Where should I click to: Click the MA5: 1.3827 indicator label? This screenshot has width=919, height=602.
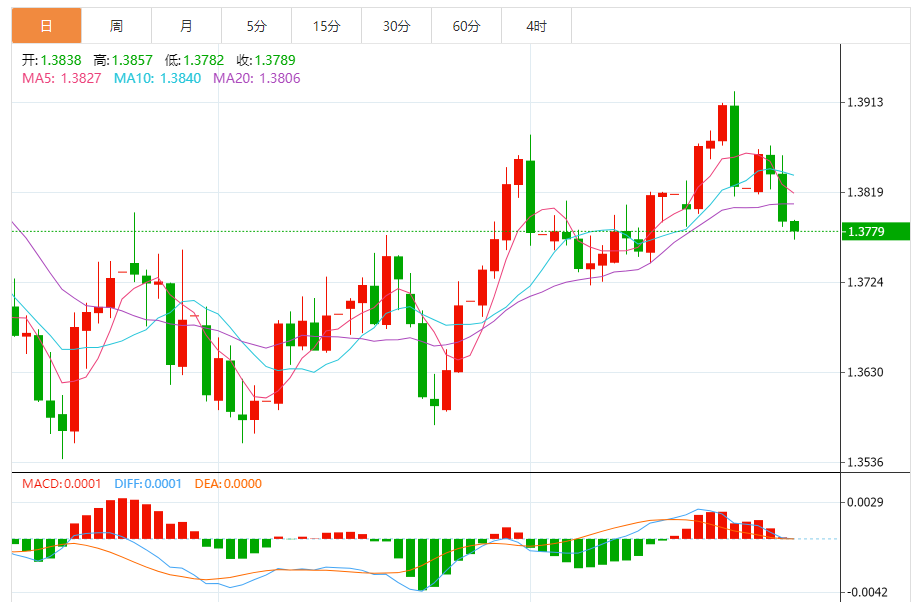[62, 78]
